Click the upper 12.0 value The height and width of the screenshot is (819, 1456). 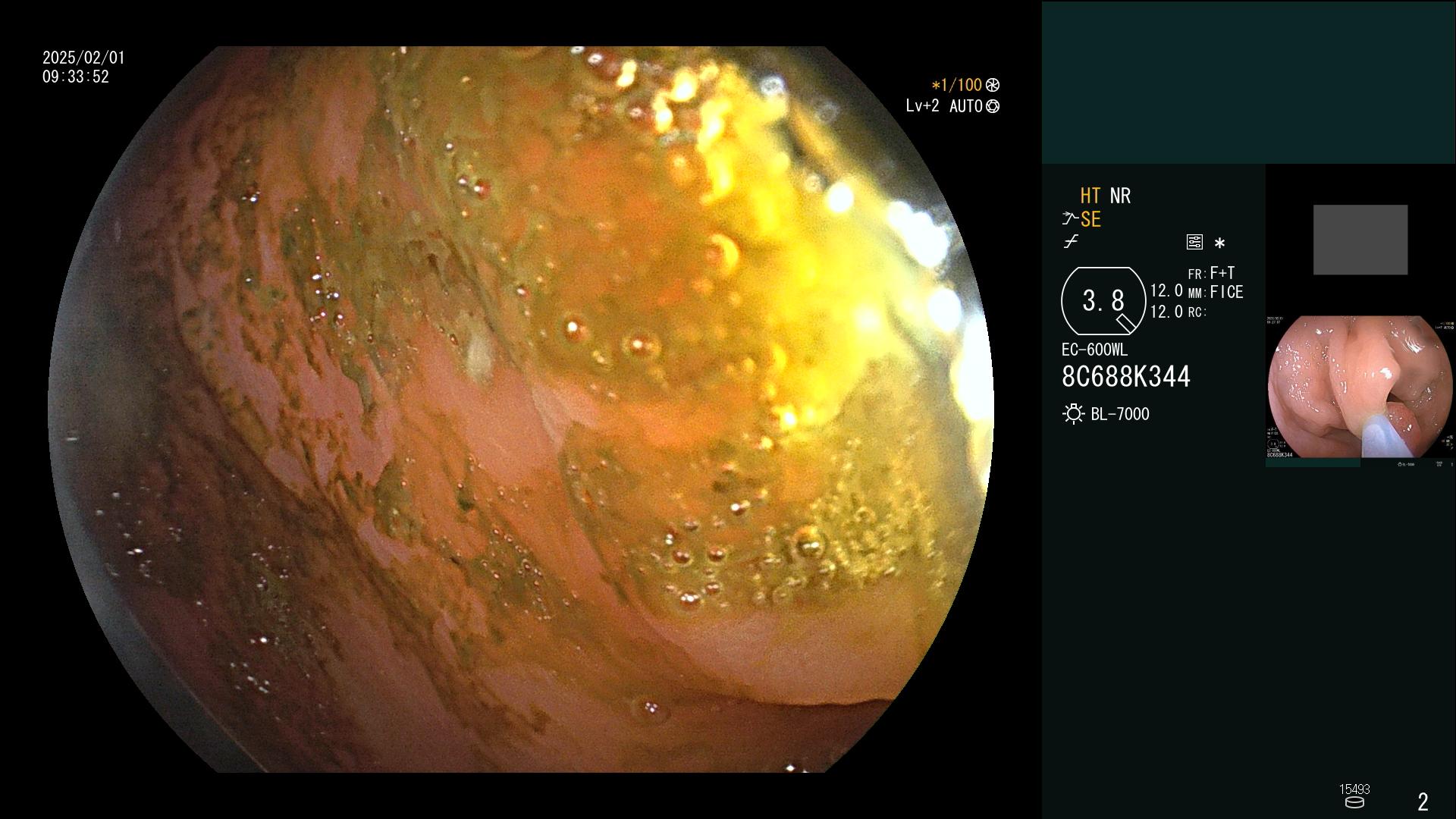pos(1166,291)
